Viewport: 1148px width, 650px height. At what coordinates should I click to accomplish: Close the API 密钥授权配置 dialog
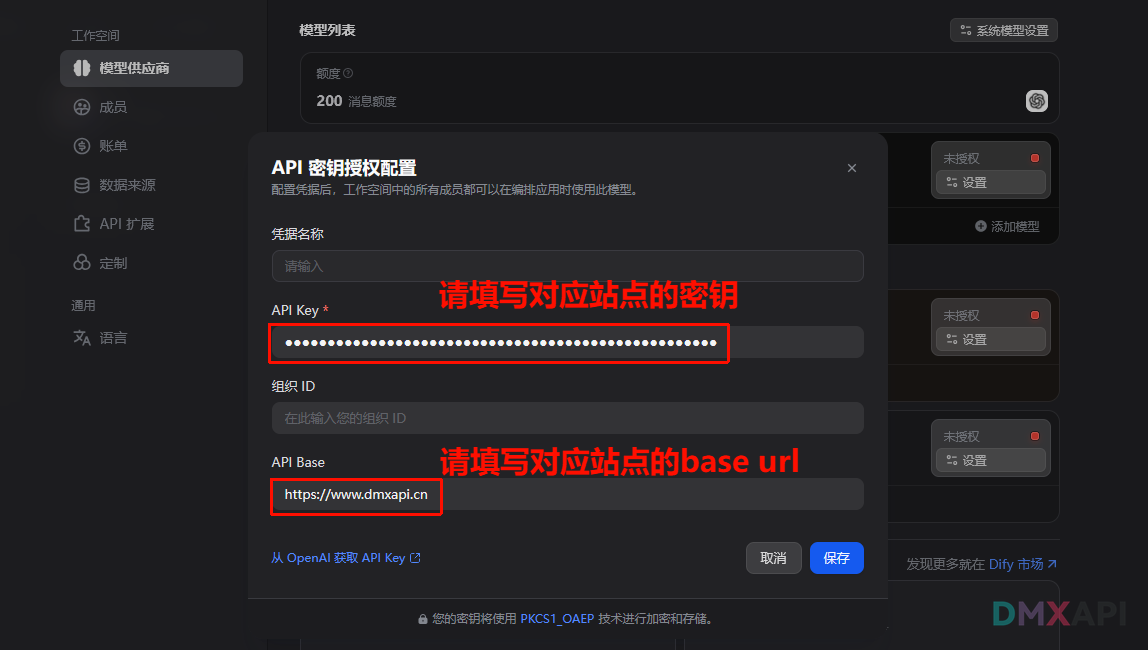851,168
